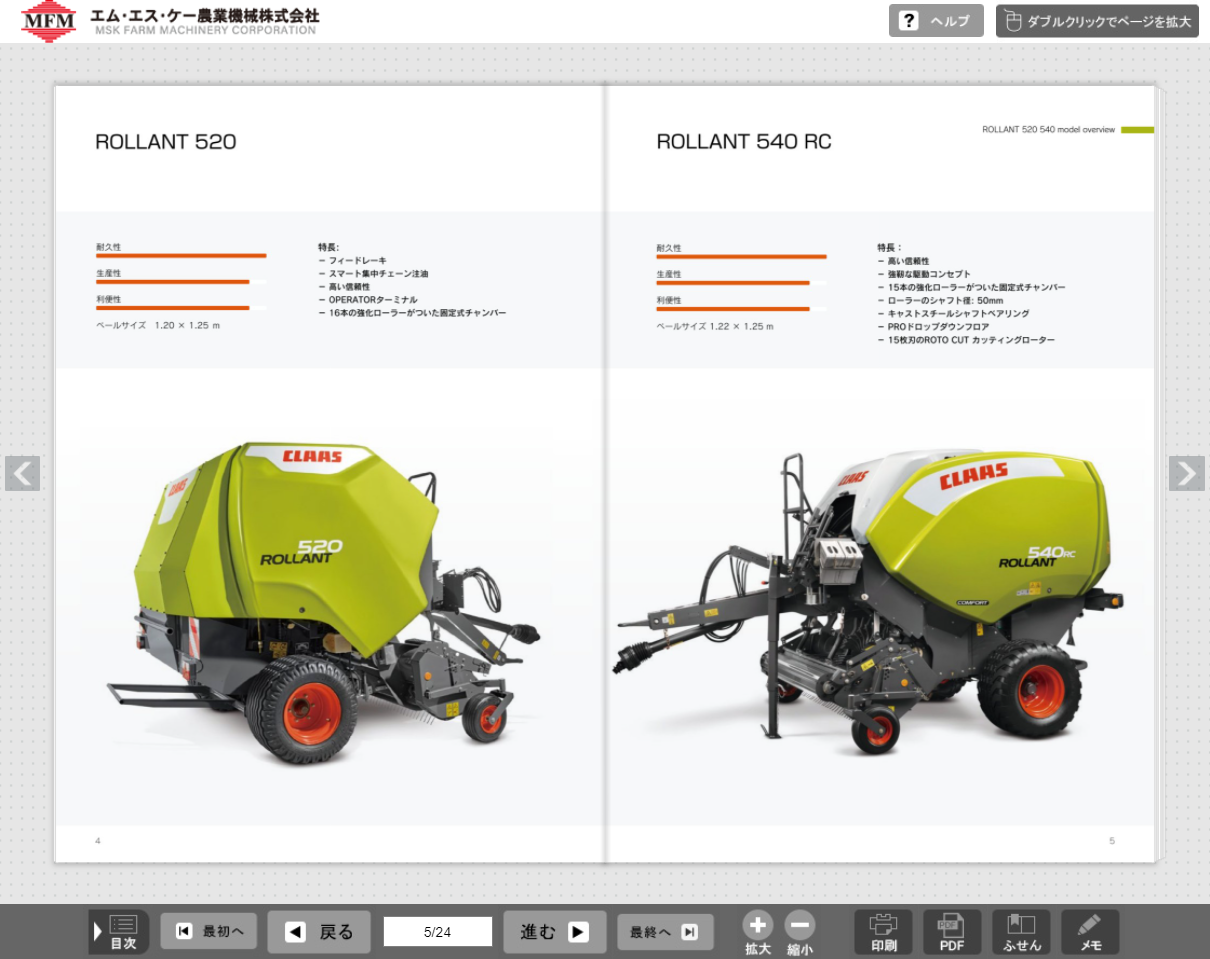This screenshot has width=1210, height=959.
Task: Open the ヘルプ help button
Action: [936, 21]
